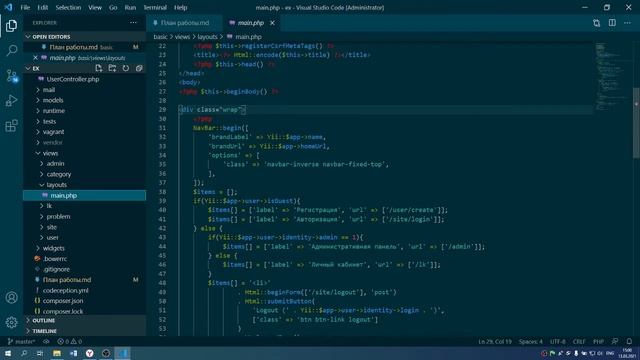Open the Explorer view in activity bar
The image size is (640, 360).
click(11, 26)
